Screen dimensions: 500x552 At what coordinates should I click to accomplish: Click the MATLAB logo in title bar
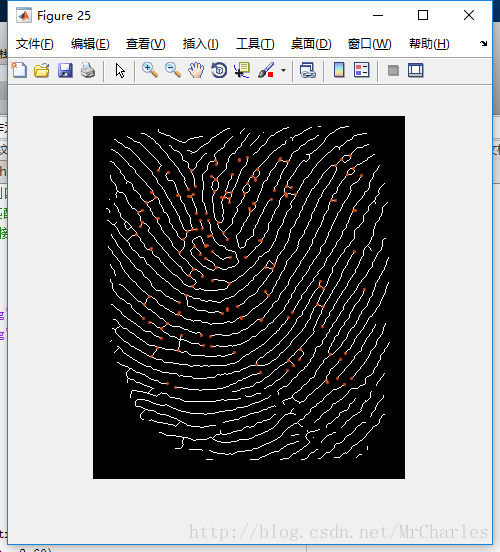[x=24, y=15]
